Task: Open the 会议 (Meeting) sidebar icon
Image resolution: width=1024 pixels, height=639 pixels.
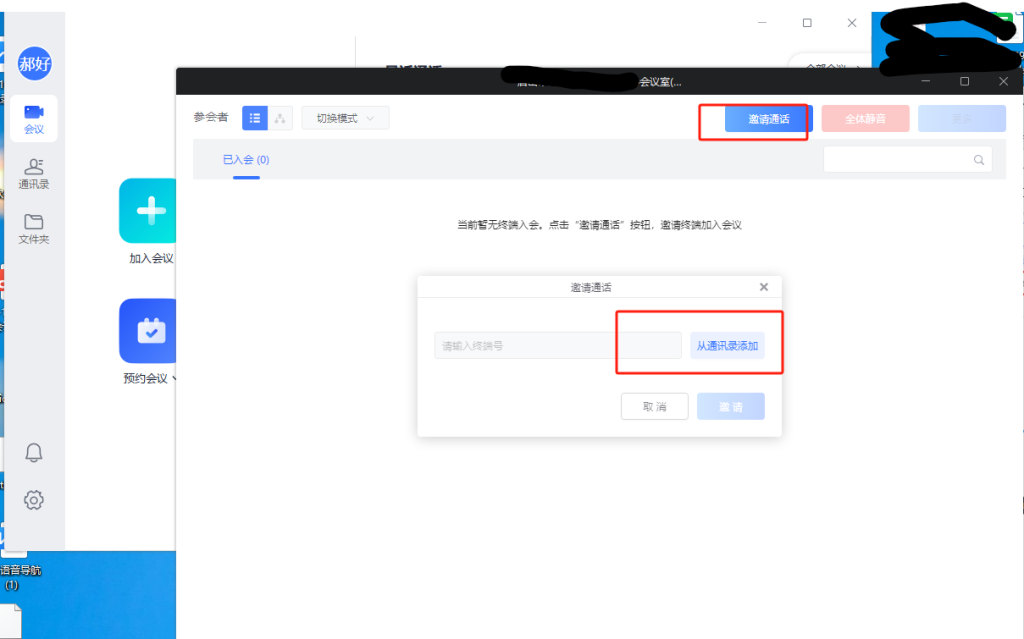Action: [x=34, y=118]
